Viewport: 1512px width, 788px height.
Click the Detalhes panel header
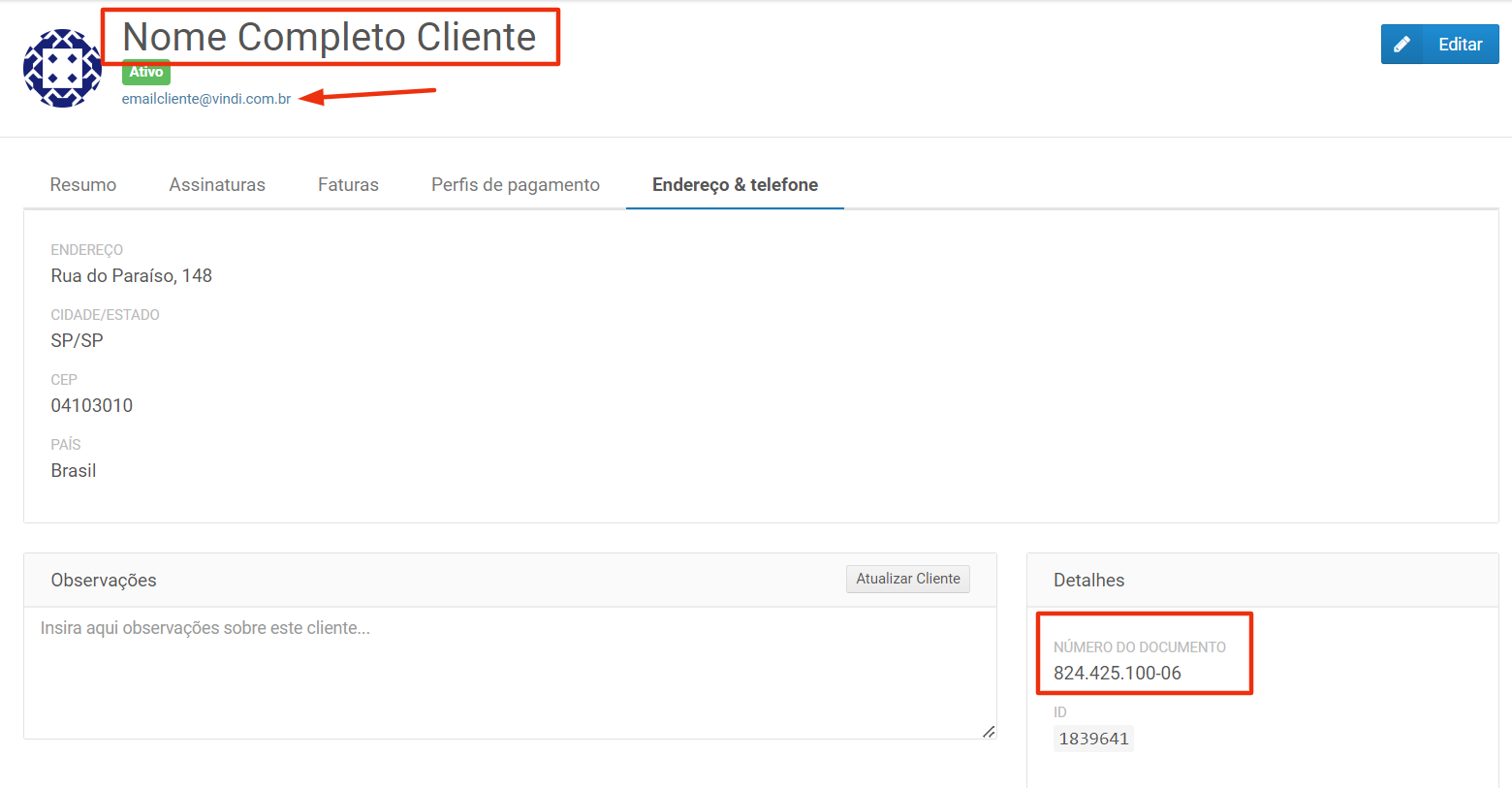tap(1088, 581)
